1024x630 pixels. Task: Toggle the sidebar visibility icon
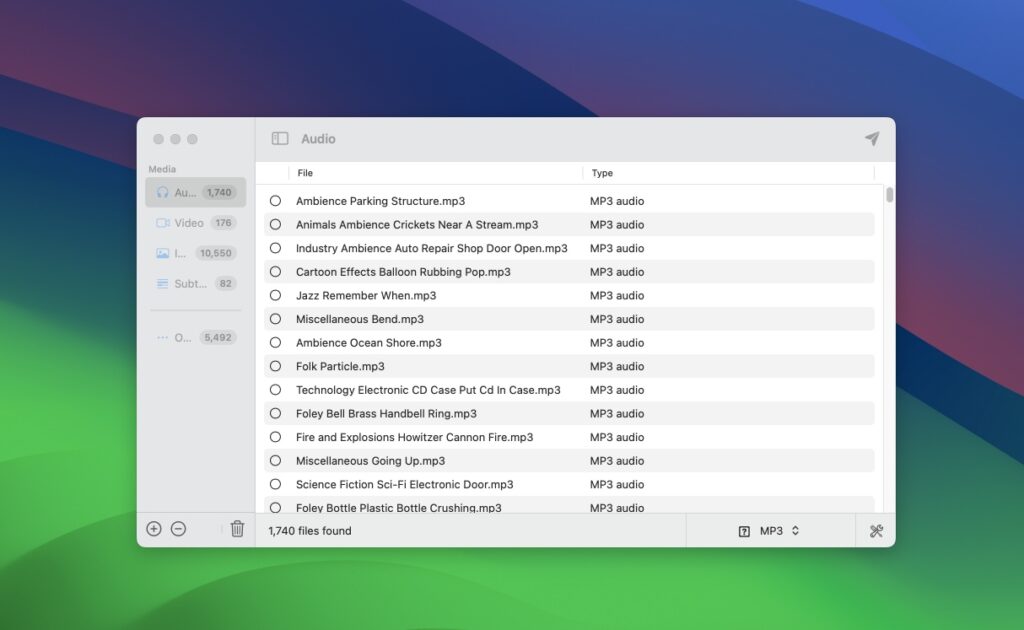278,138
